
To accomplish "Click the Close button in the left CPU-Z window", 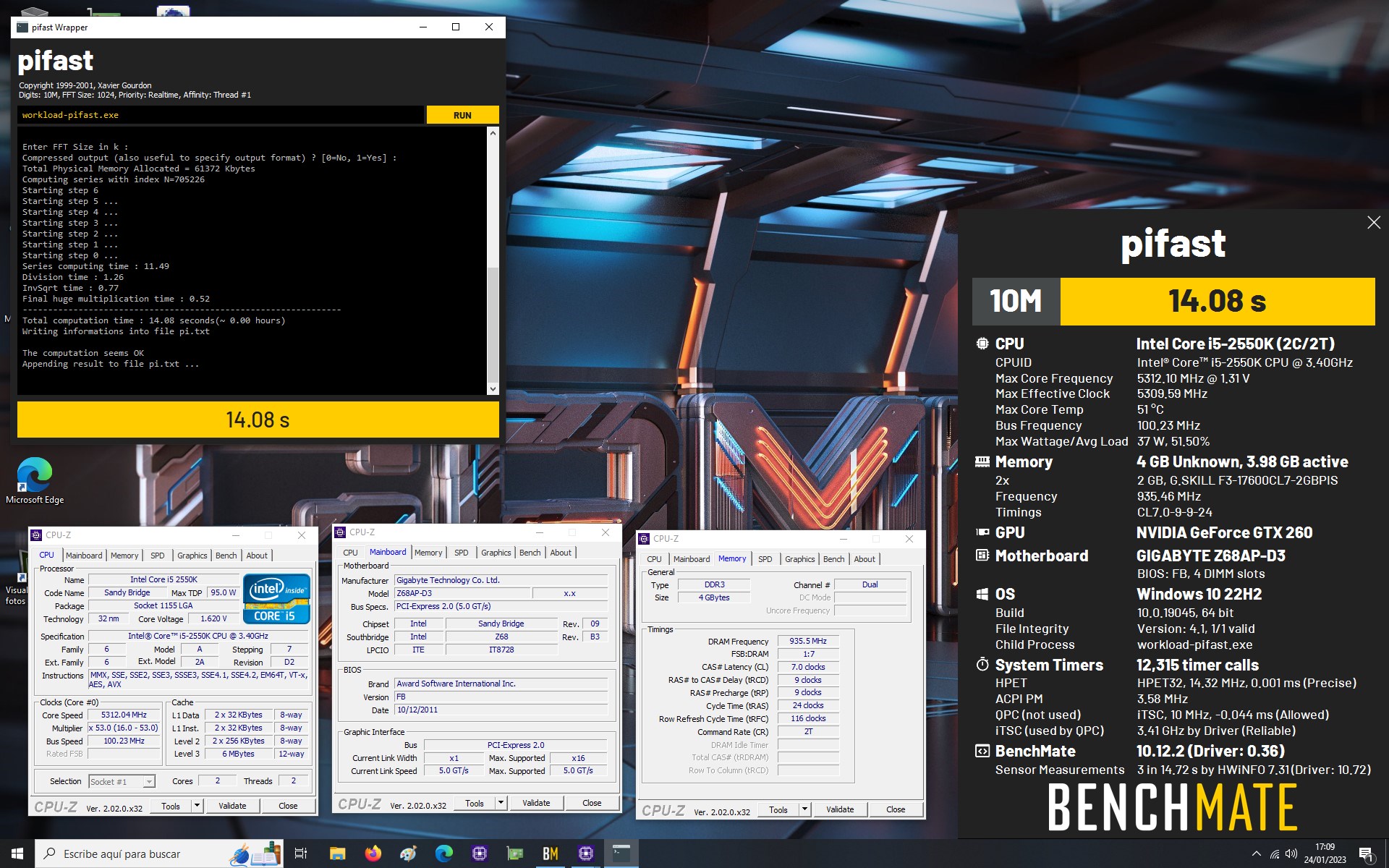I will [x=288, y=806].
